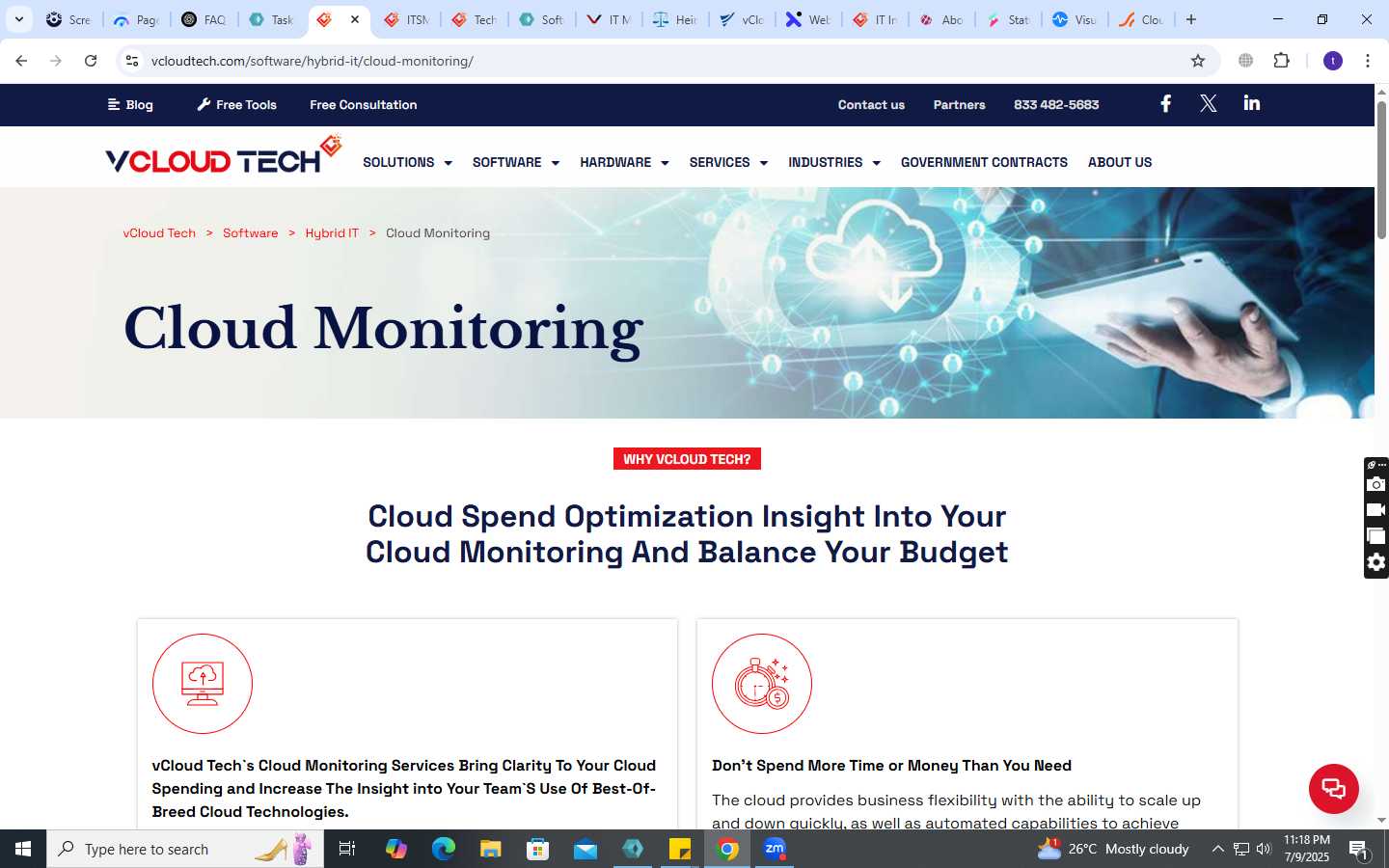The height and width of the screenshot is (868, 1389).
Task: Click the video record icon on side widget
Action: tap(1376, 510)
